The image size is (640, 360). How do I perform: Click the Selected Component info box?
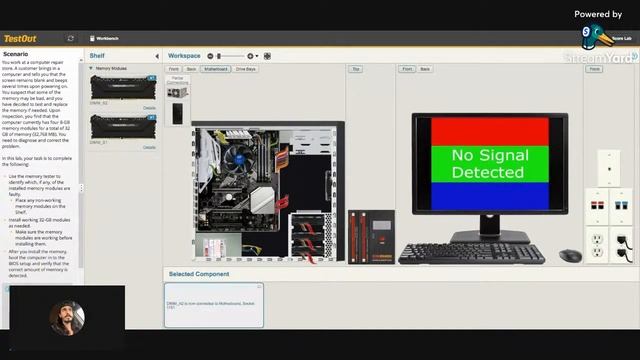214,305
